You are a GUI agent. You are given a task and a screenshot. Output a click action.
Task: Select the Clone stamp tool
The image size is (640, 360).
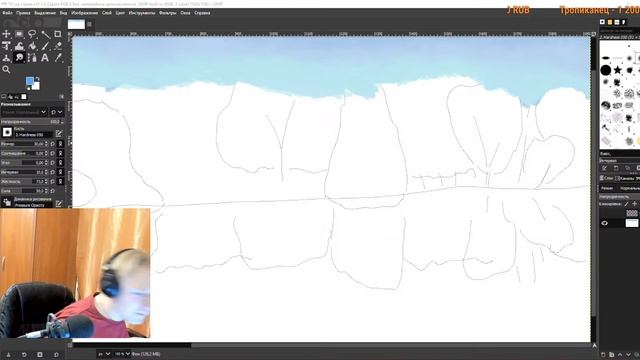point(7,58)
